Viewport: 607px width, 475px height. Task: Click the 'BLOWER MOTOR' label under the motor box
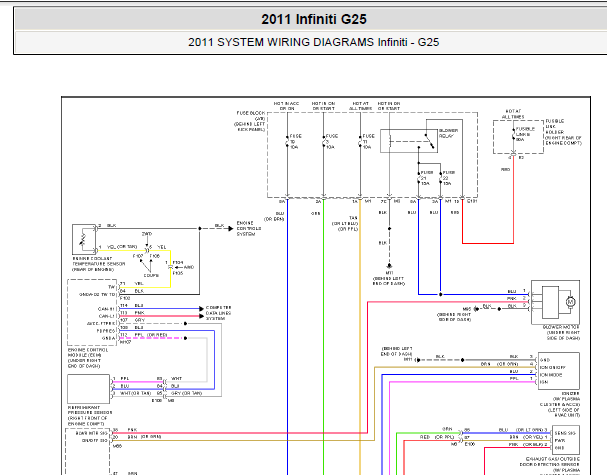[561, 327]
